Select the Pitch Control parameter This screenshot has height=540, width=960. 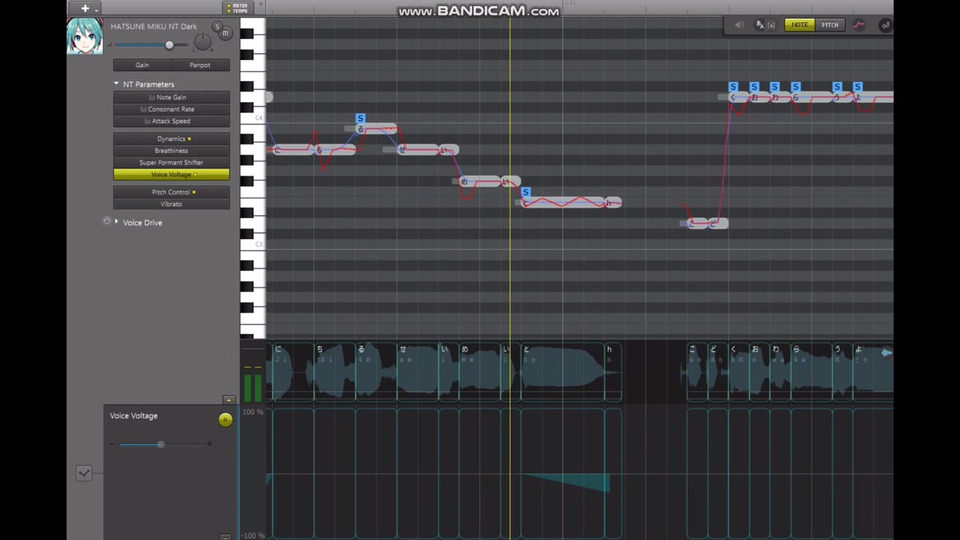pyautogui.click(x=171, y=192)
